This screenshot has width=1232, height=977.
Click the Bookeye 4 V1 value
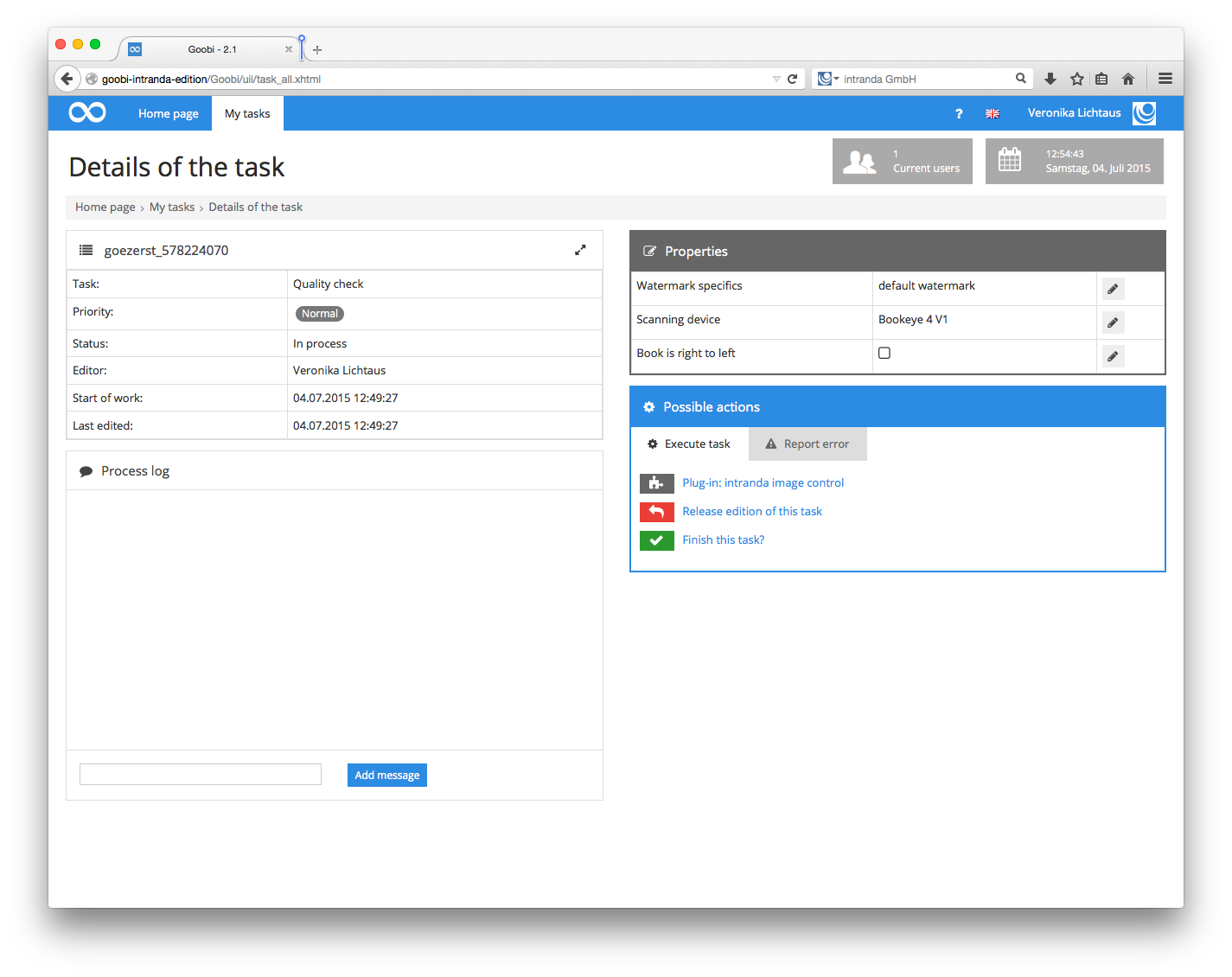(913, 320)
